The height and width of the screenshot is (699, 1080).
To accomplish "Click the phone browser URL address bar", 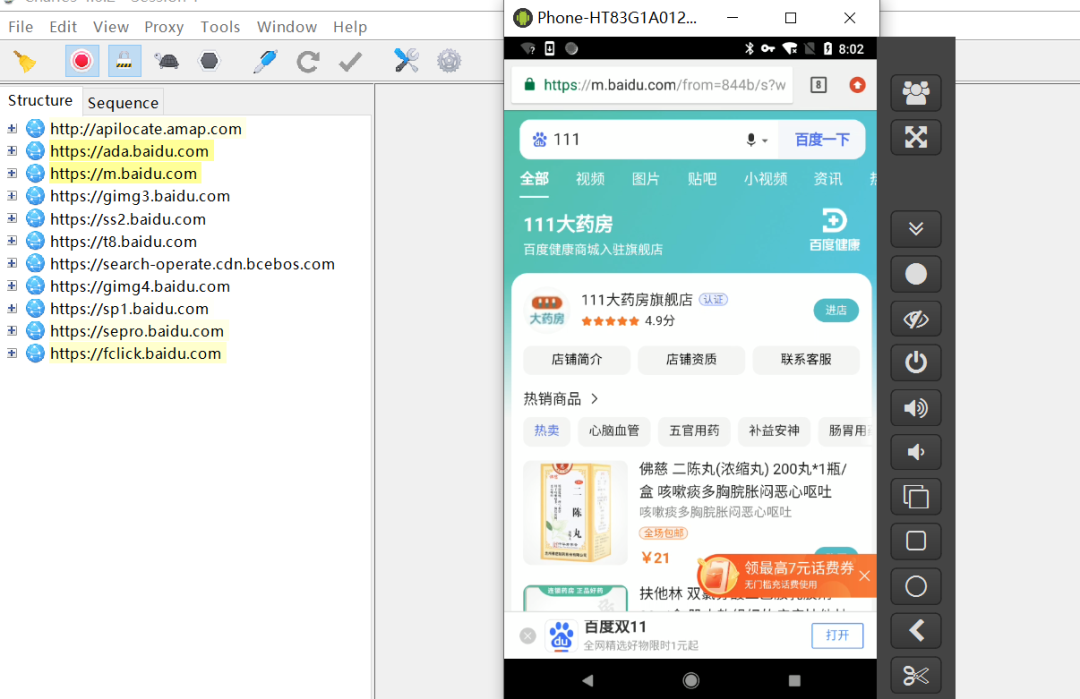I will click(652, 85).
